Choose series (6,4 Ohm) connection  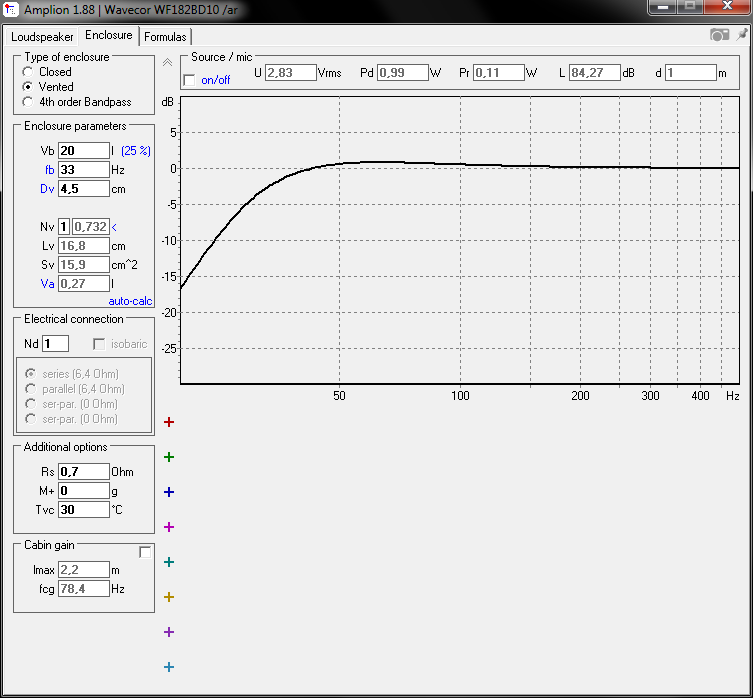[31, 374]
